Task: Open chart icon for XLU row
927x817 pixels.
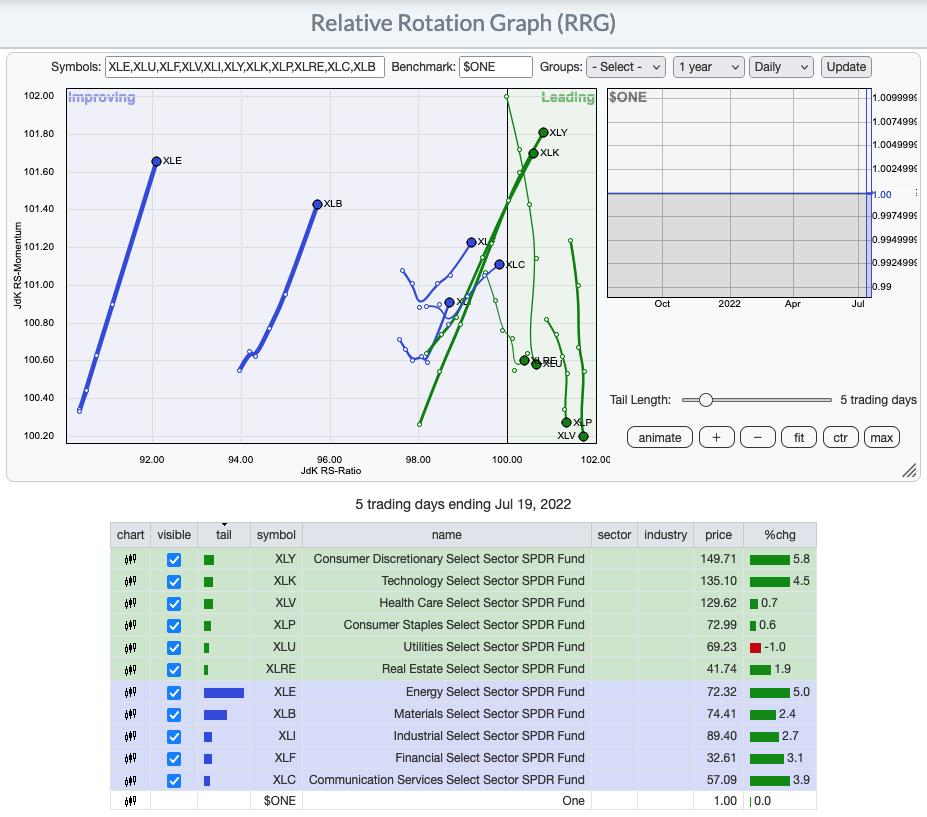Action: pos(130,647)
